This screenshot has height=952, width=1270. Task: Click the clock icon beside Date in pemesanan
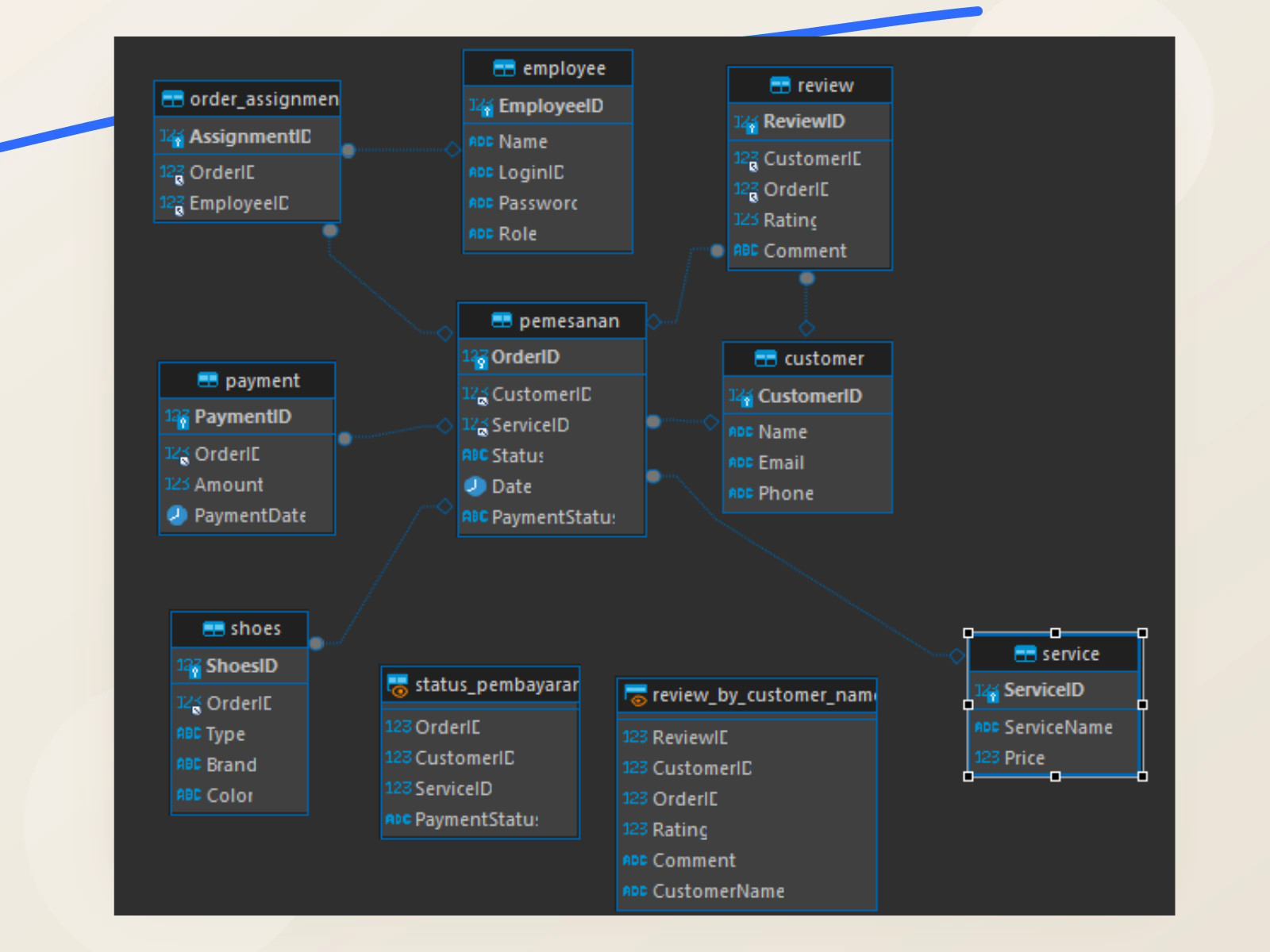click(x=475, y=486)
